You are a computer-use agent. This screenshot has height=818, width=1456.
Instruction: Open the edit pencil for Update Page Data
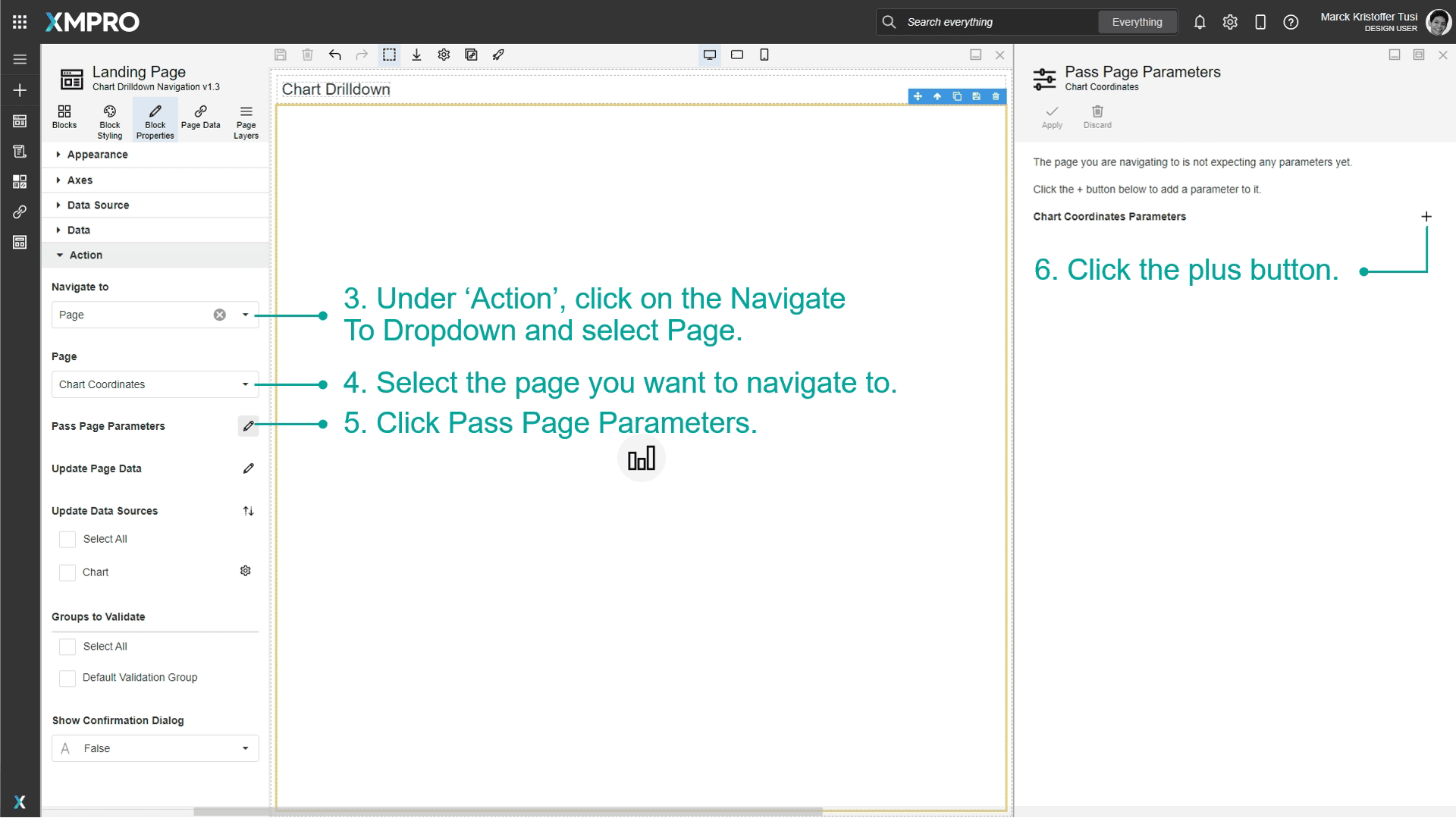pyautogui.click(x=249, y=469)
